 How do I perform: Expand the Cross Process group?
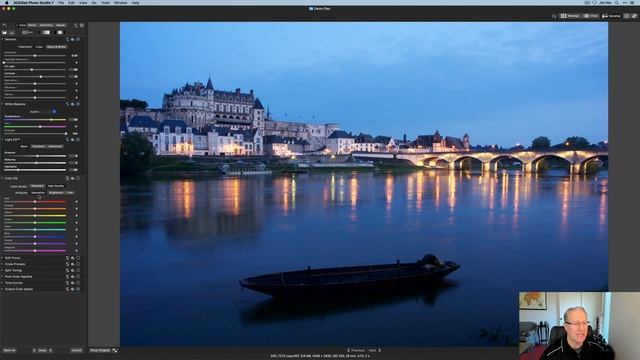tap(2, 264)
